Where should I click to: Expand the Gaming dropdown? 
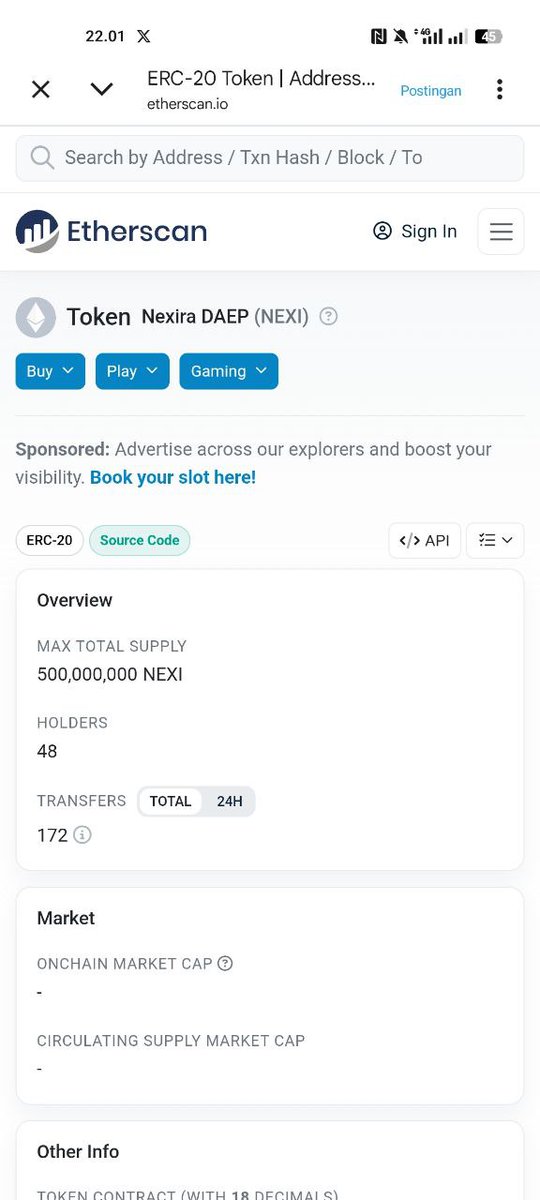pos(228,371)
